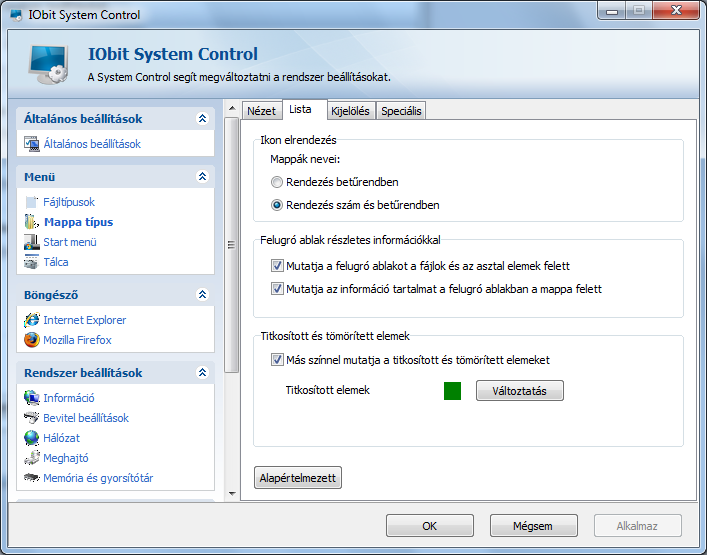Open the Kijelölés tab

[x=350, y=111]
